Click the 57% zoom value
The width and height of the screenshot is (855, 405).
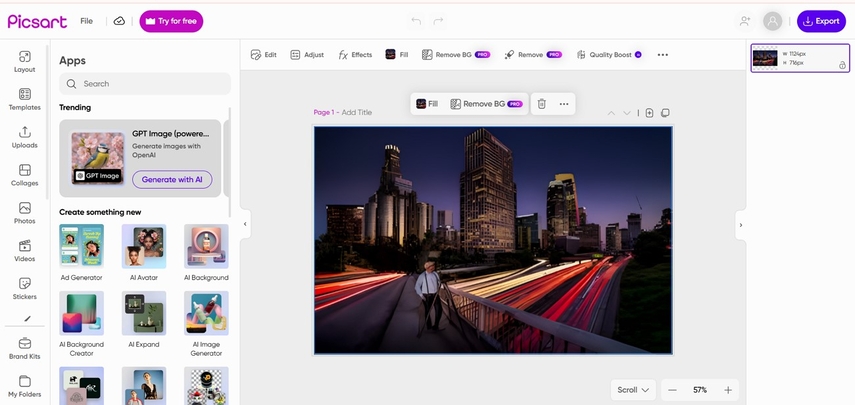point(700,390)
